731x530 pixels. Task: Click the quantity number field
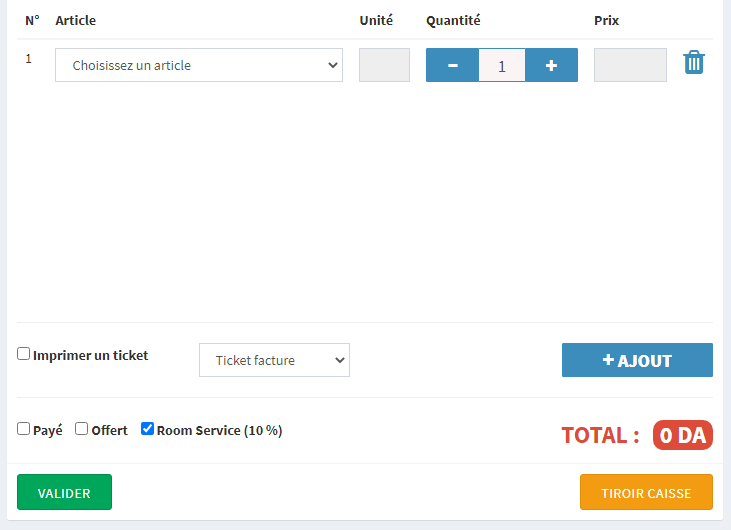tap(501, 66)
